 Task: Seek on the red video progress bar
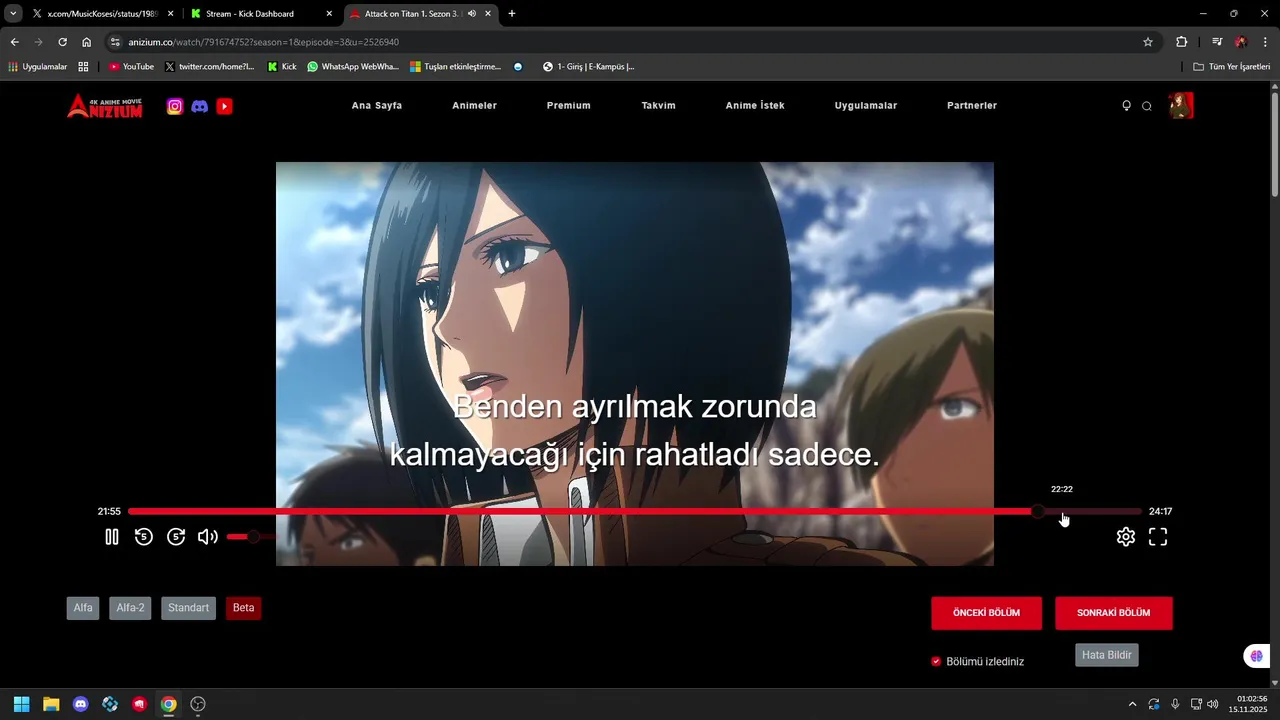tap(634, 511)
